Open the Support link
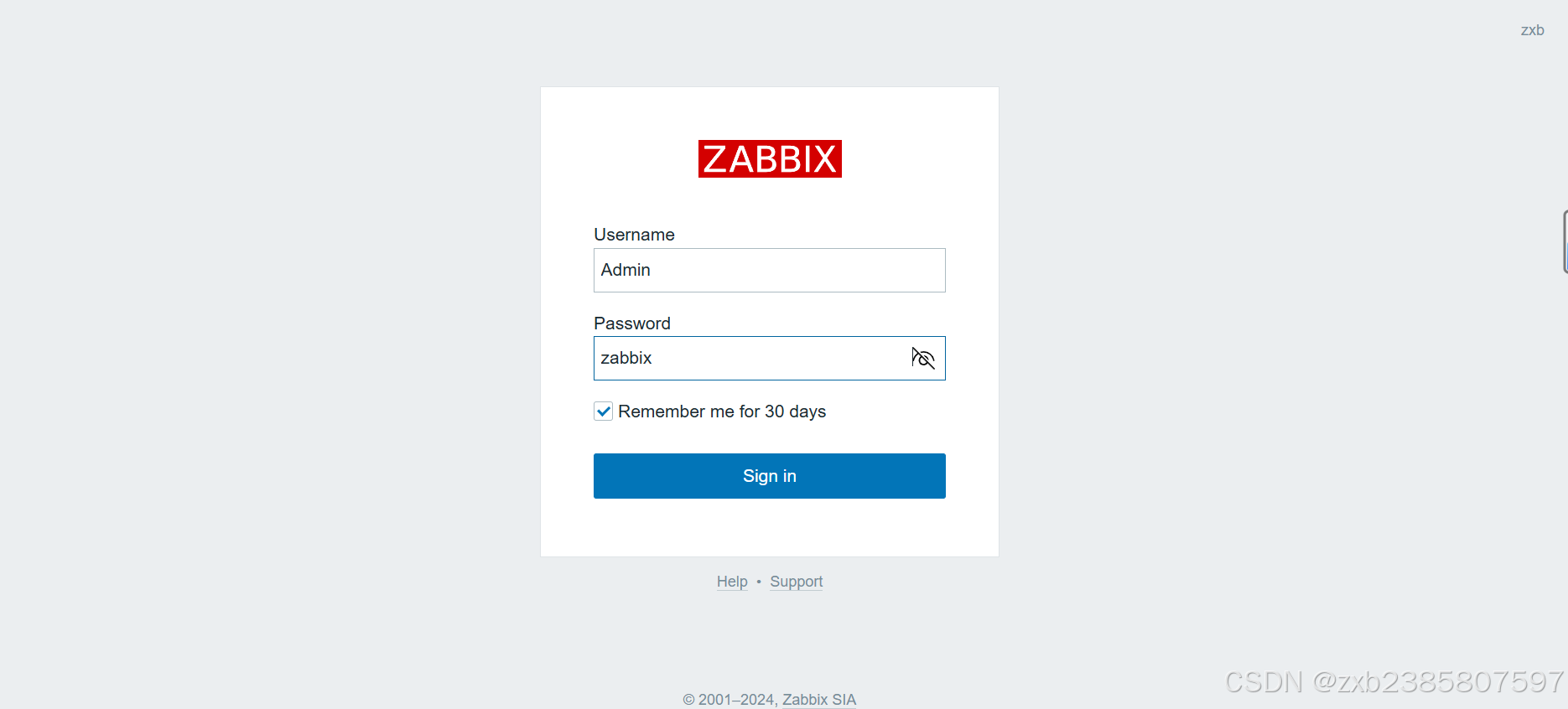Image resolution: width=1568 pixels, height=709 pixels. pos(795,581)
